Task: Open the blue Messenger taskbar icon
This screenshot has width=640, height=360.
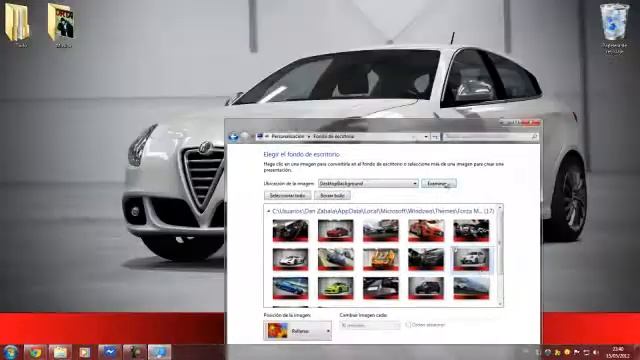Action: click(109, 352)
